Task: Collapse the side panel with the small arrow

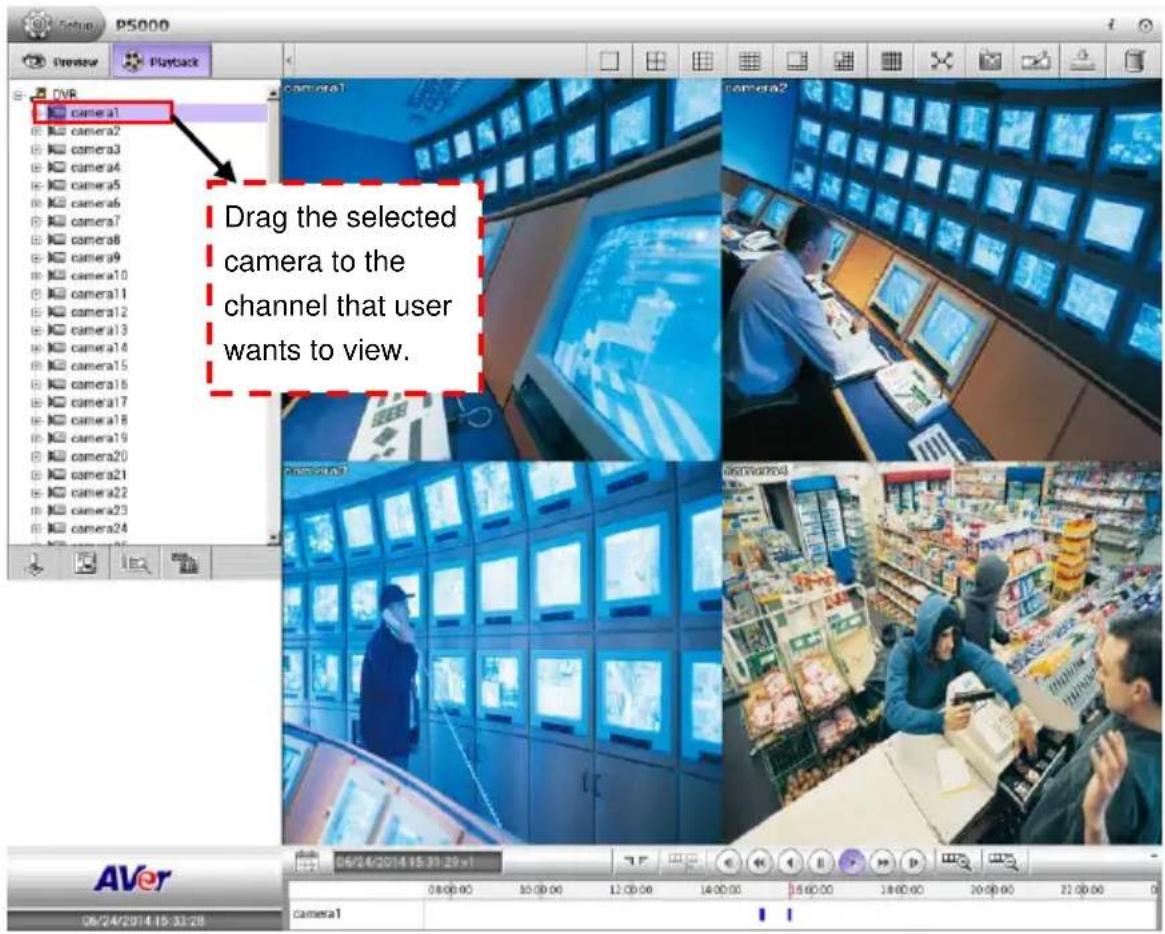Action: tap(288, 61)
